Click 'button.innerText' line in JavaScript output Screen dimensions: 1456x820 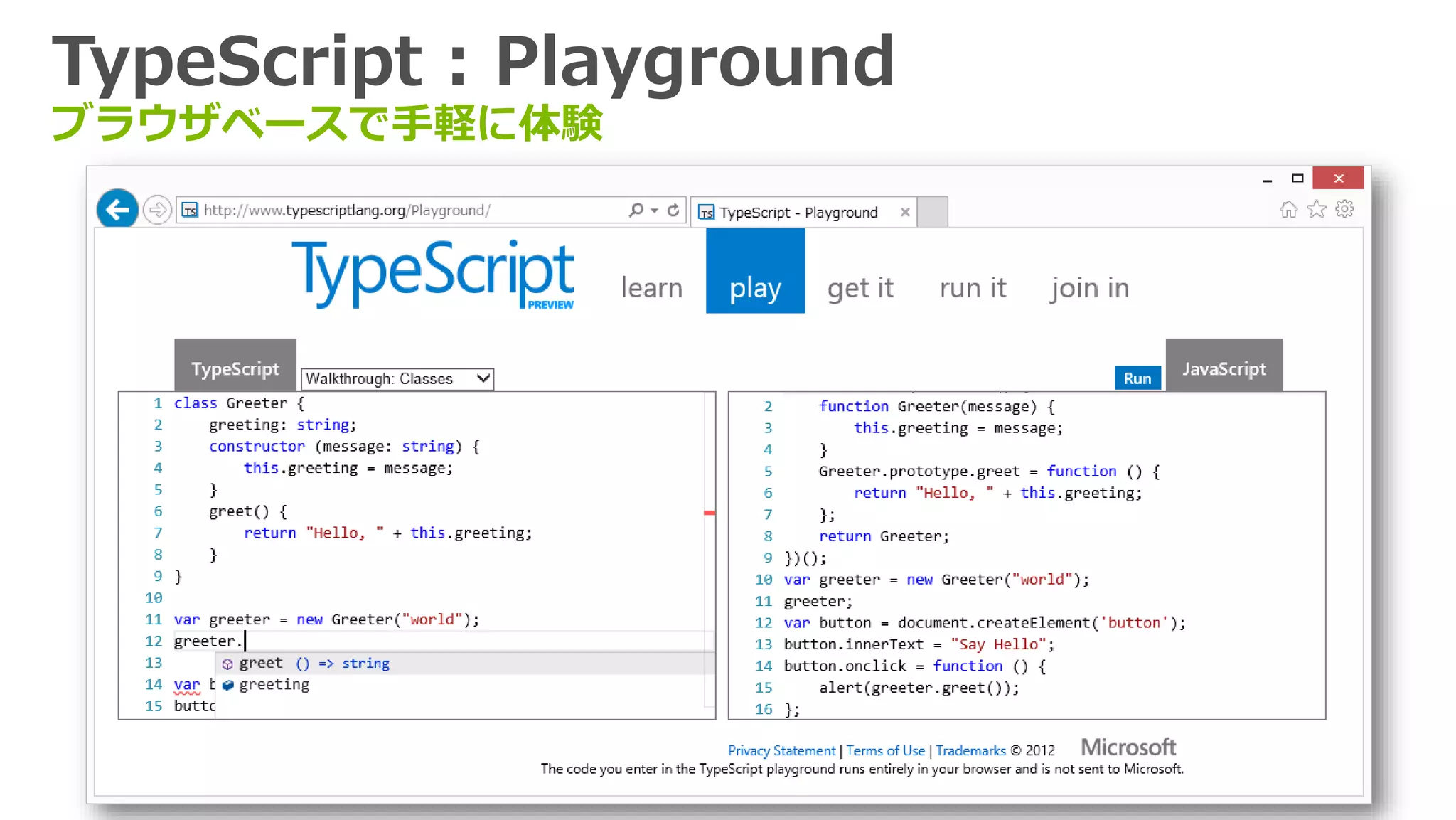(x=919, y=644)
